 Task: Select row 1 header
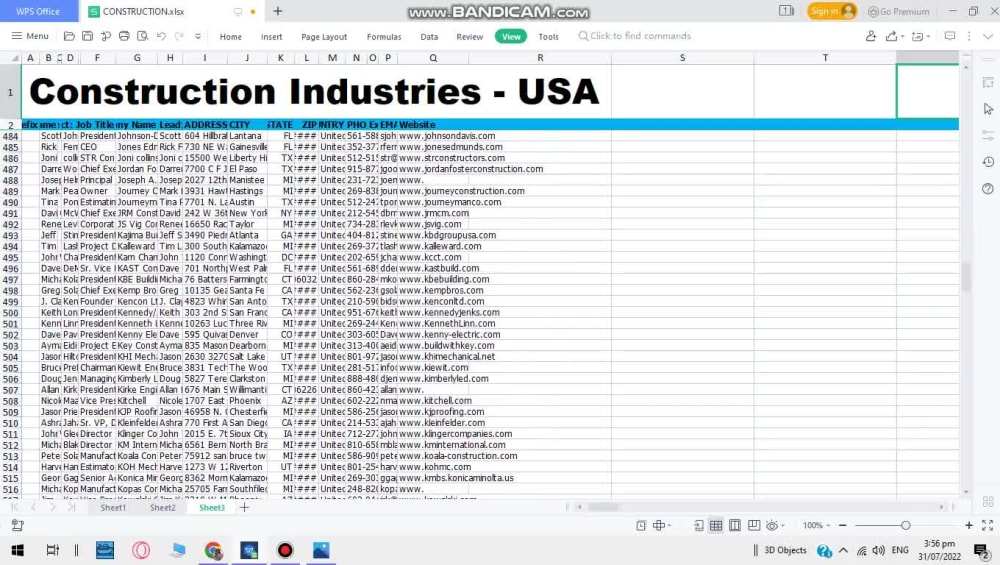[10, 92]
